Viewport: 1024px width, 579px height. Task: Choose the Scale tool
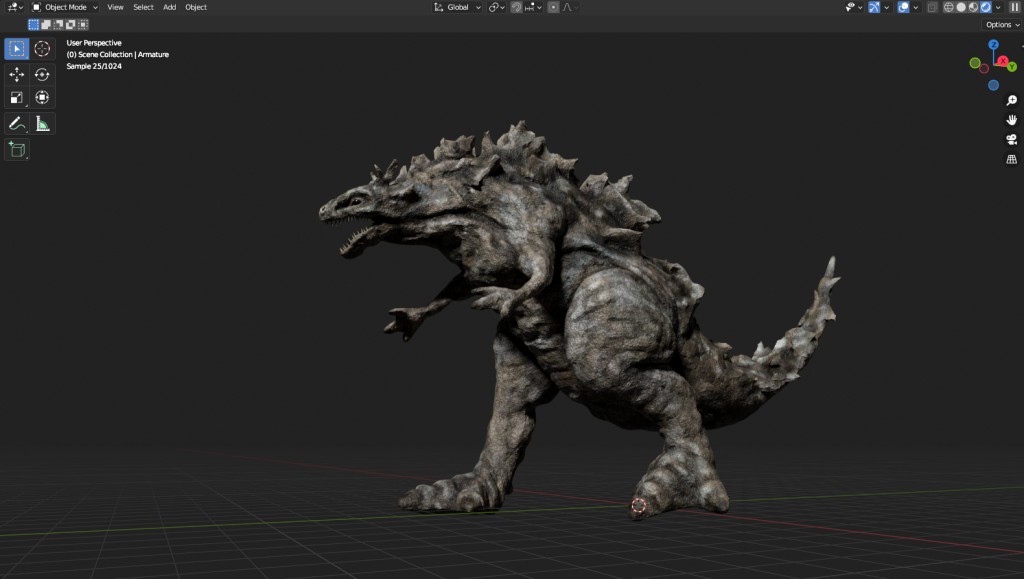[17, 97]
